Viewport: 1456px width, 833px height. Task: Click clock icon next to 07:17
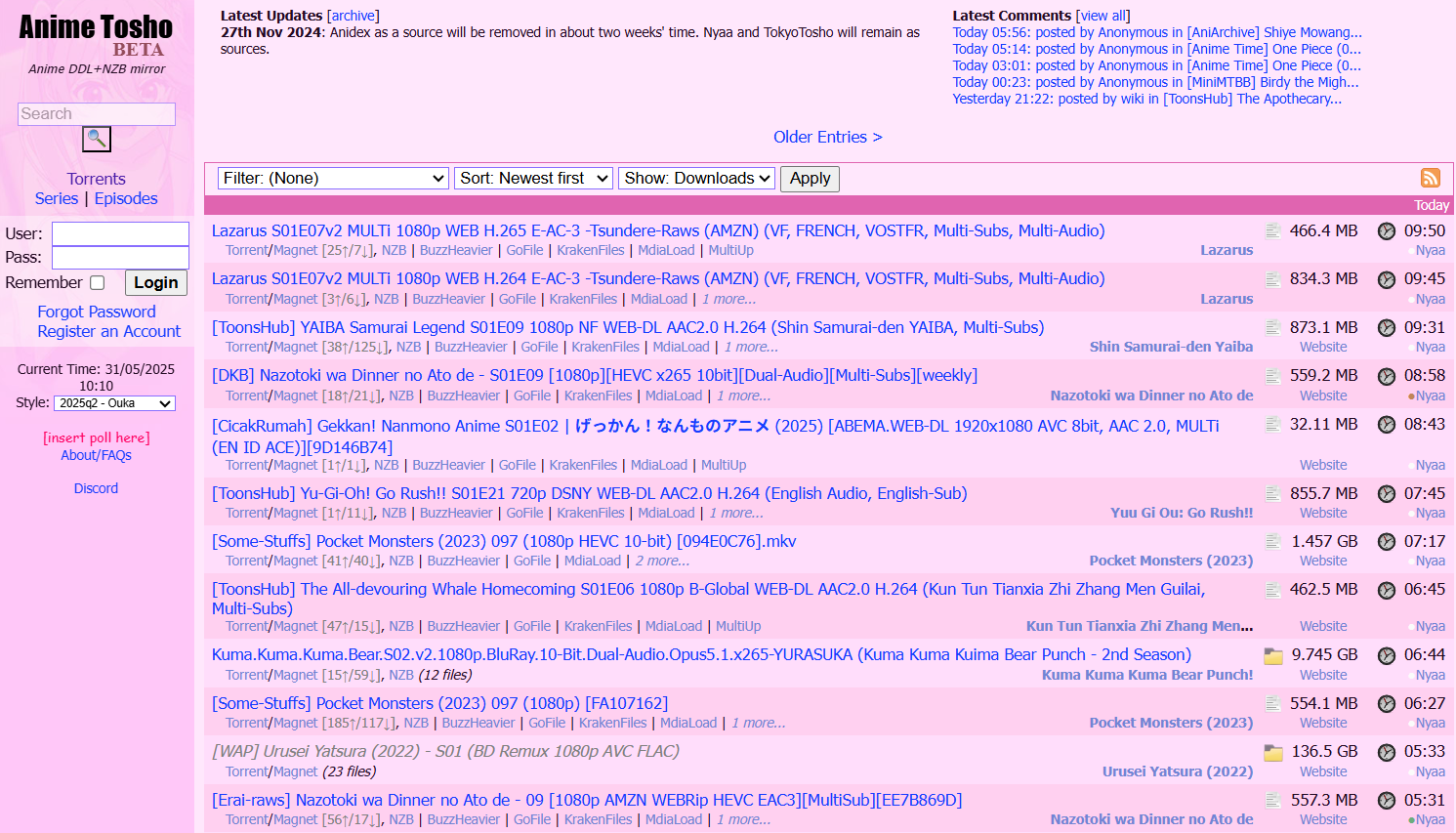[x=1387, y=542]
